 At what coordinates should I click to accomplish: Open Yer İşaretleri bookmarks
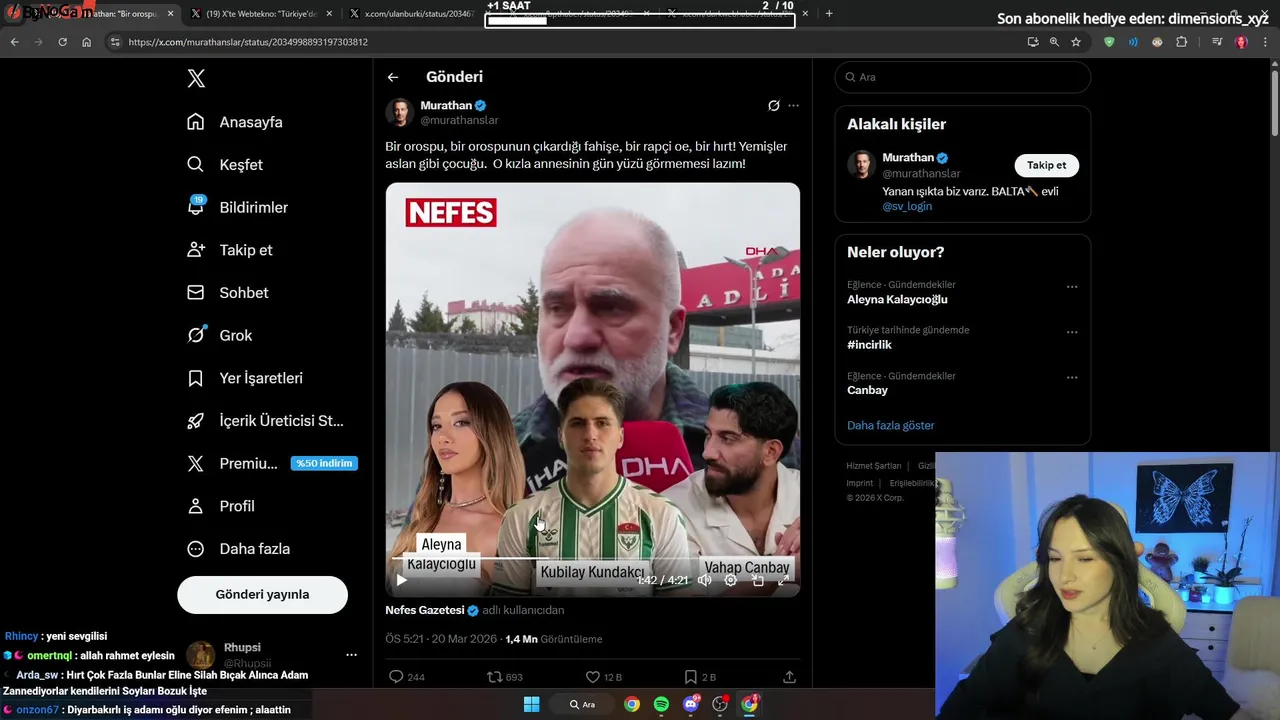pos(245,378)
